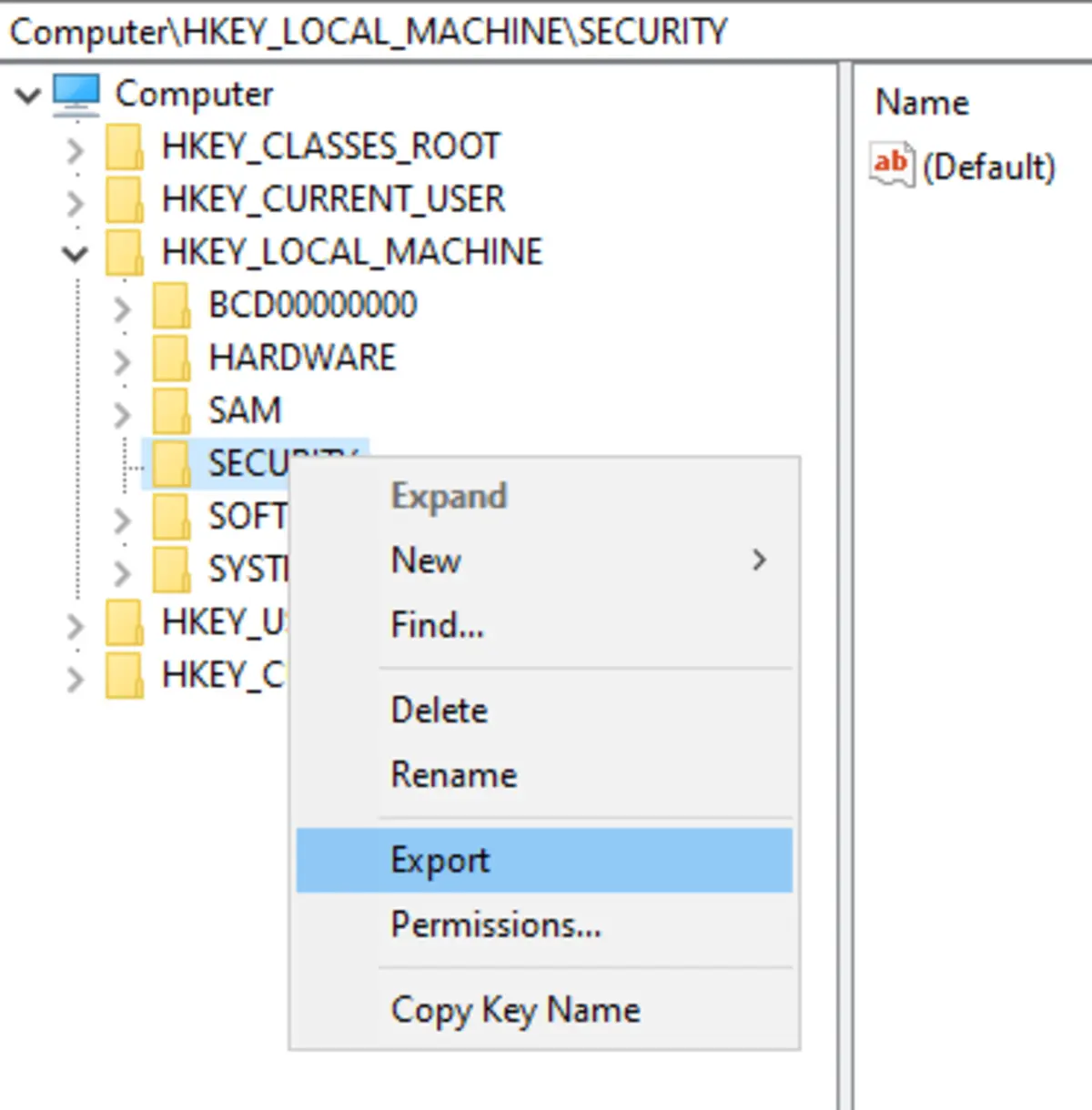The image size is (1092, 1110).
Task: Choose Rename from the context menu
Action: coord(544,775)
